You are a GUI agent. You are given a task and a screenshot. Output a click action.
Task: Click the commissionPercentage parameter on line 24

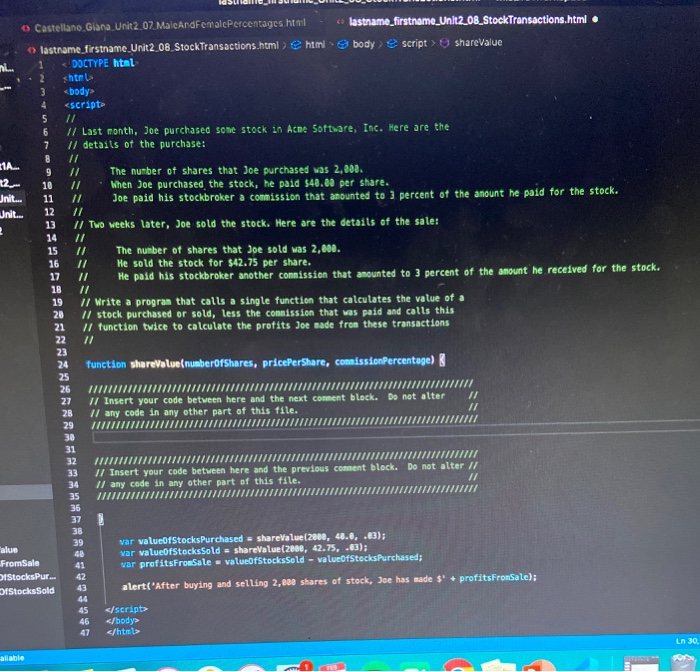[383, 361]
